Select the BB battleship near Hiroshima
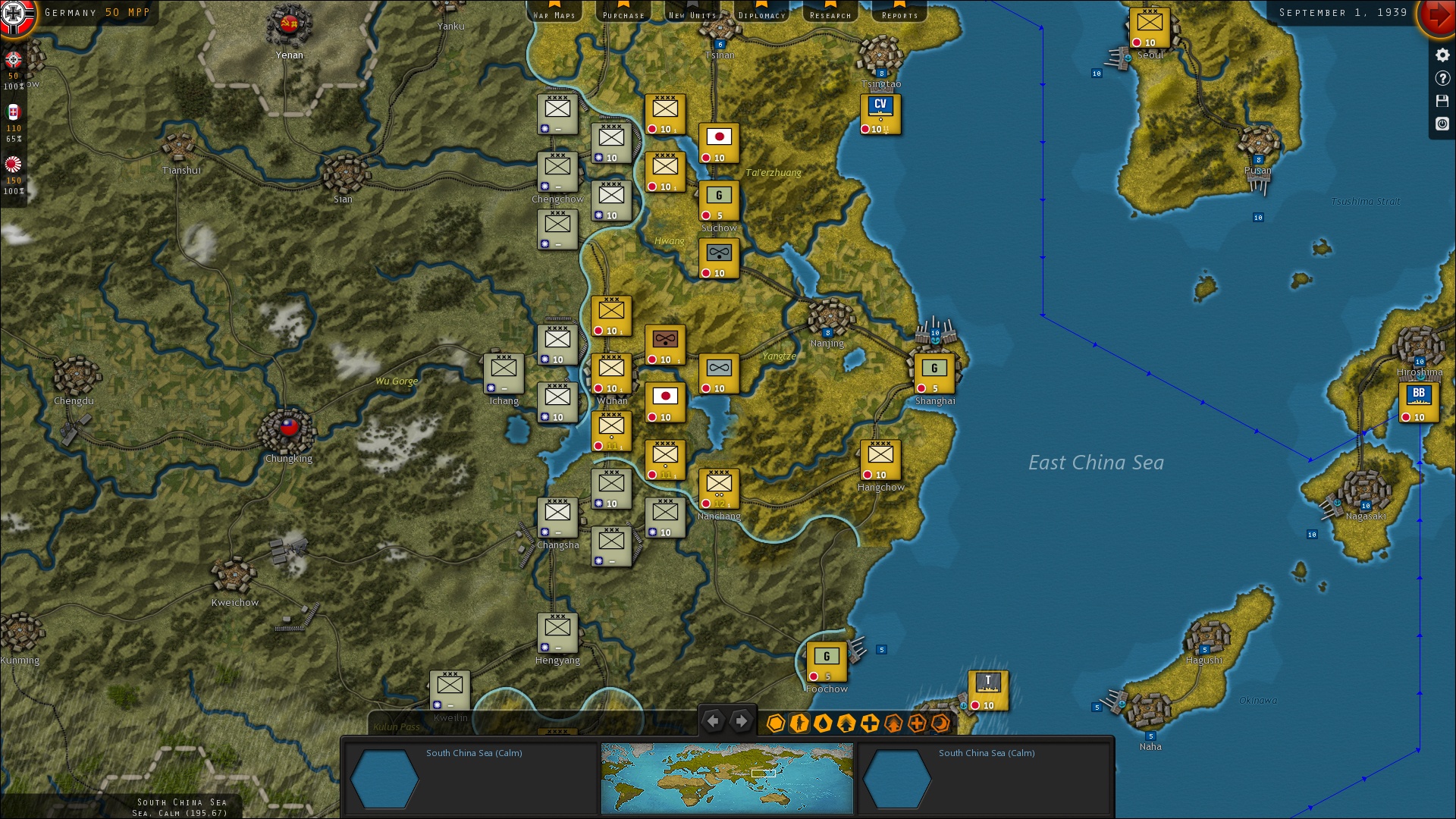The image size is (1456, 819). pyautogui.click(x=1419, y=403)
